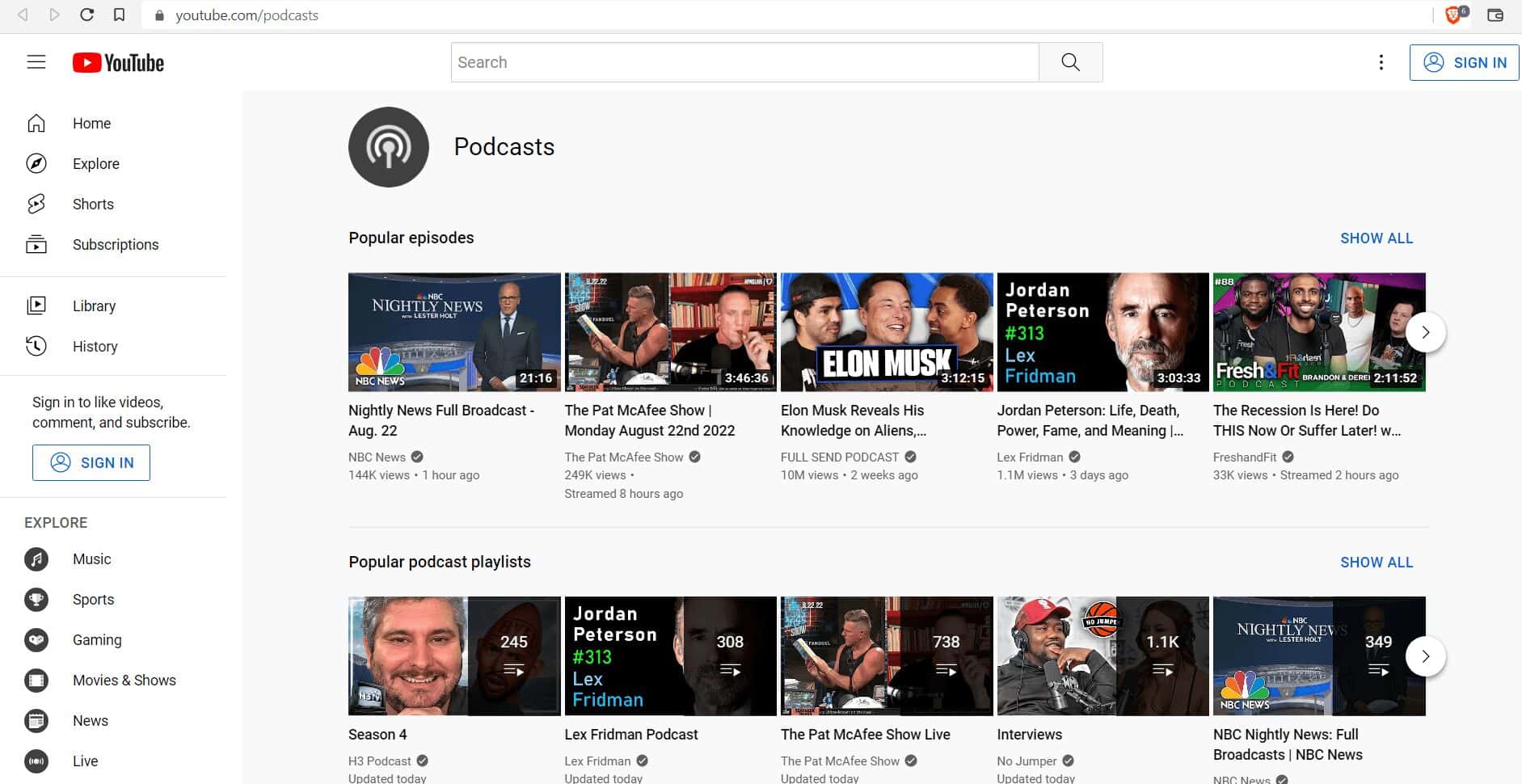Open title 'Jordan Peterson: Life, Death, Power, Fame'
Viewport: 1522px width, 784px height.
pos(1090,420)
